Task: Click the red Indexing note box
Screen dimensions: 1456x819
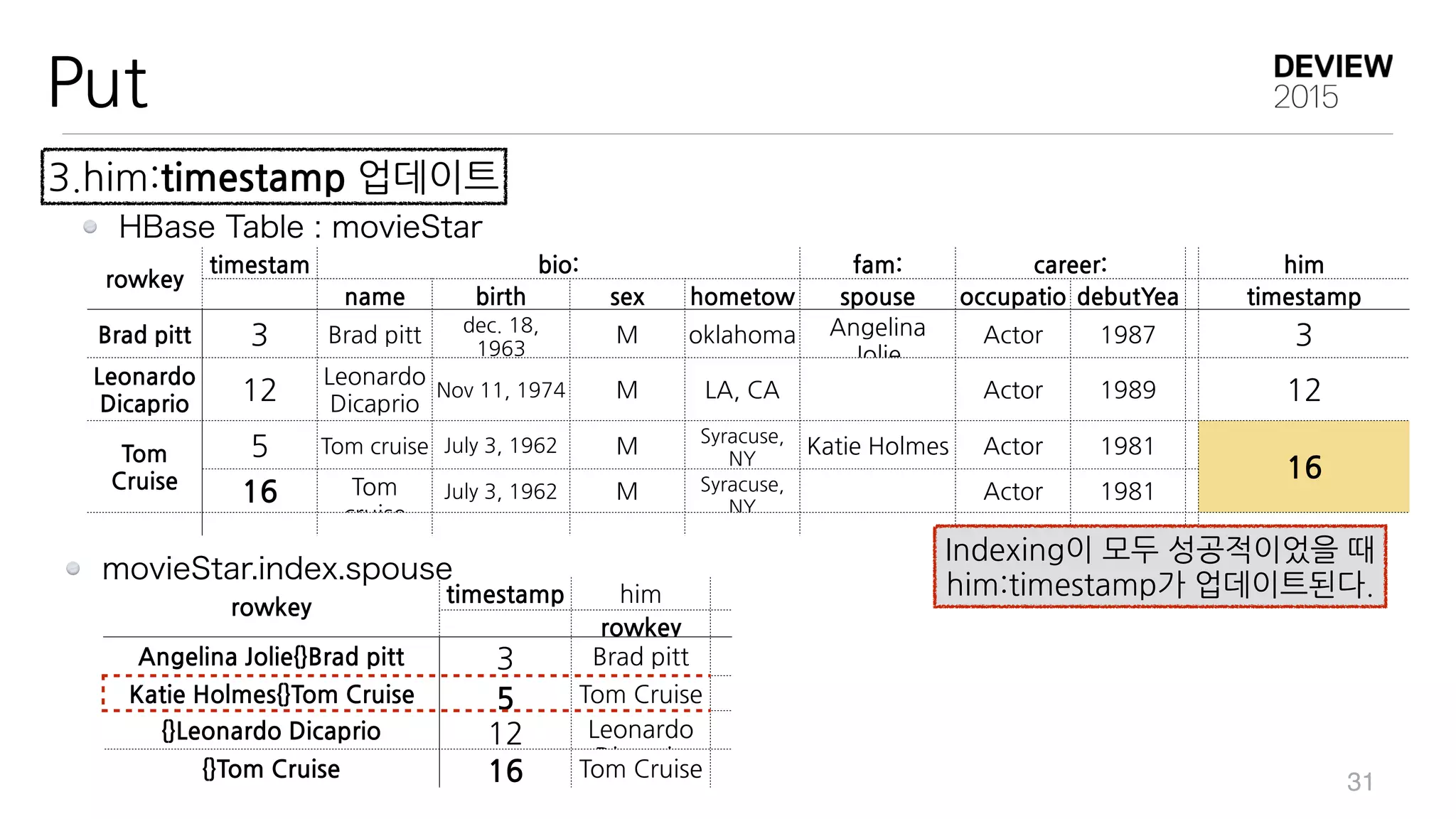Action: tap(1160, 567)
